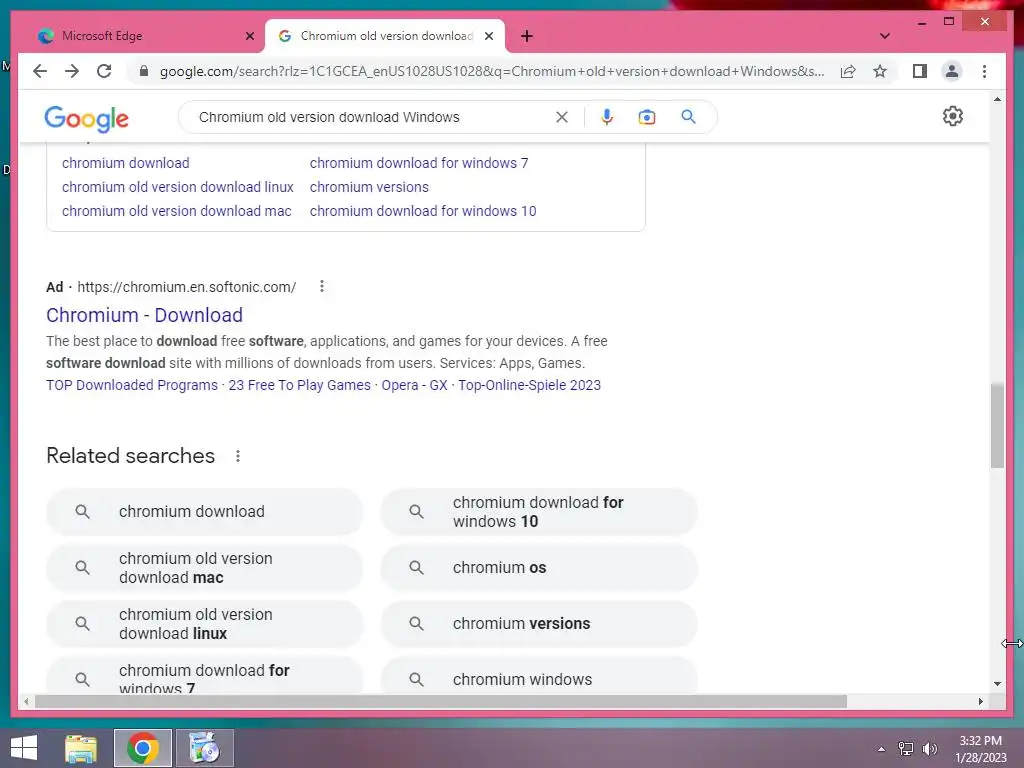Open 'chromium old version download mac' link
Viewport: 1024px width, 768px height.
[176, 211]
